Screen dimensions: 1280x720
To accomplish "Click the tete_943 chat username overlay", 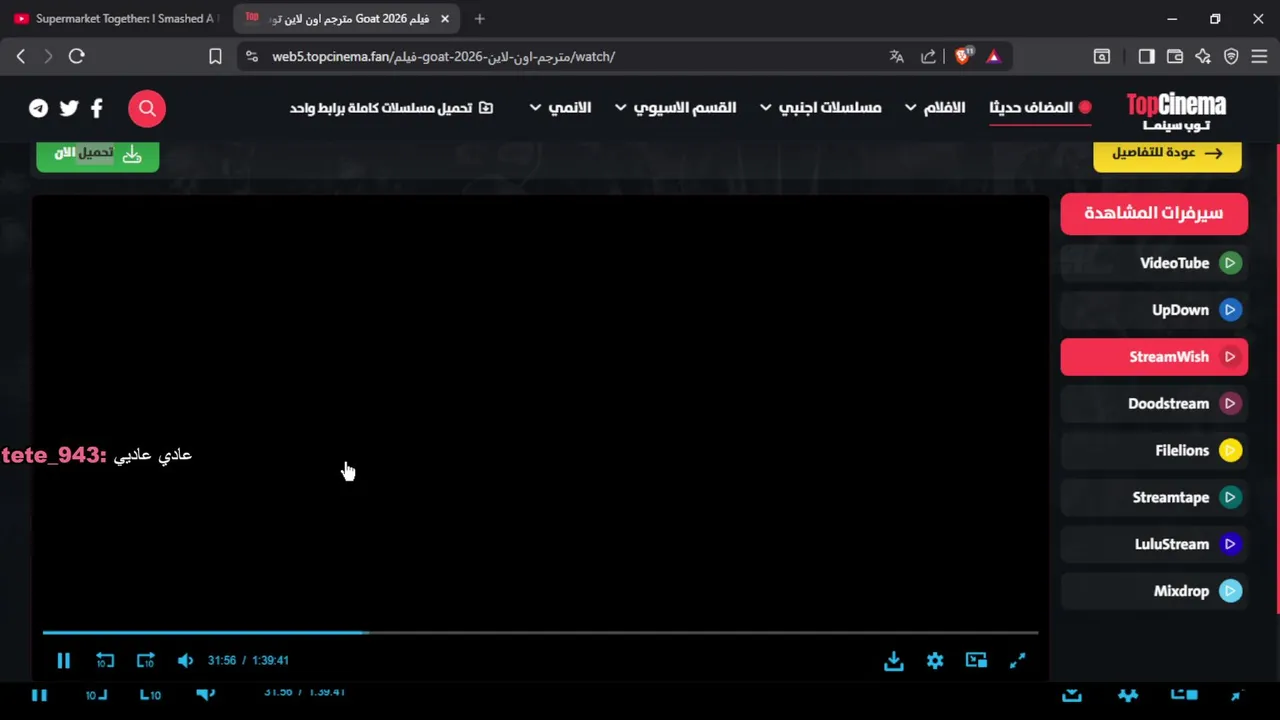I will 54,455.
